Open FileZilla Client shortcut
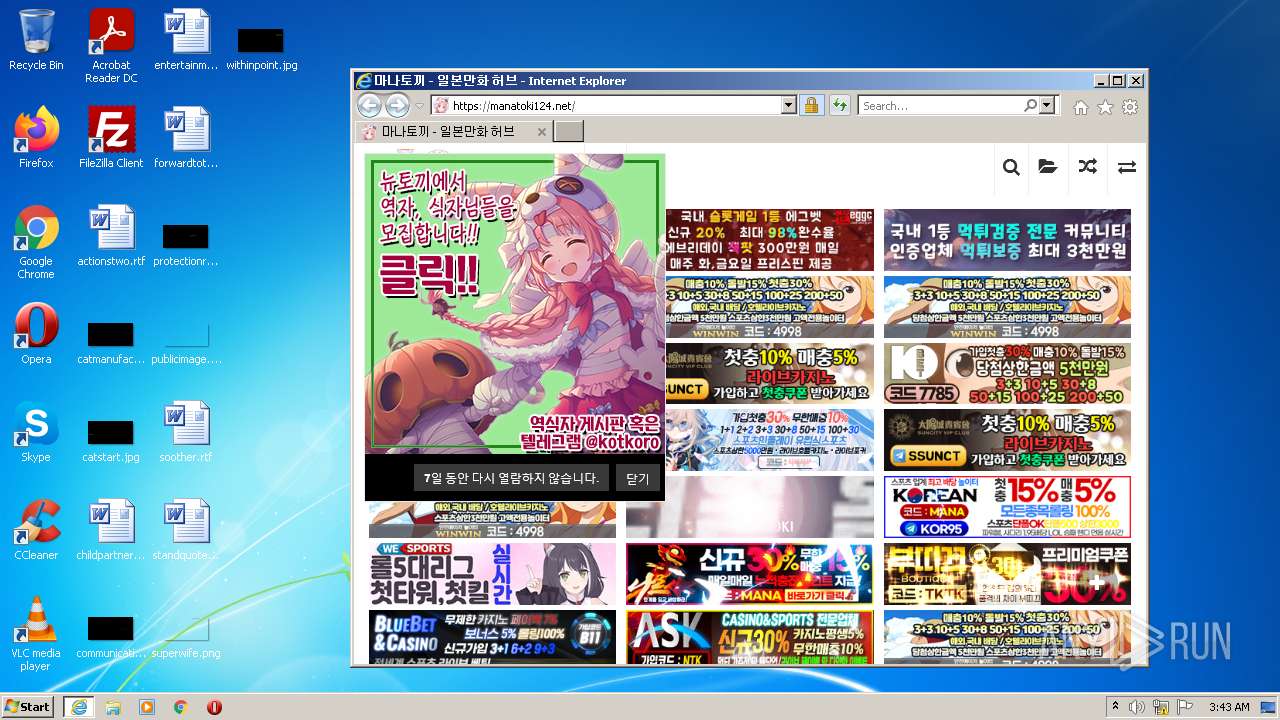 click(x=111, y=138)
